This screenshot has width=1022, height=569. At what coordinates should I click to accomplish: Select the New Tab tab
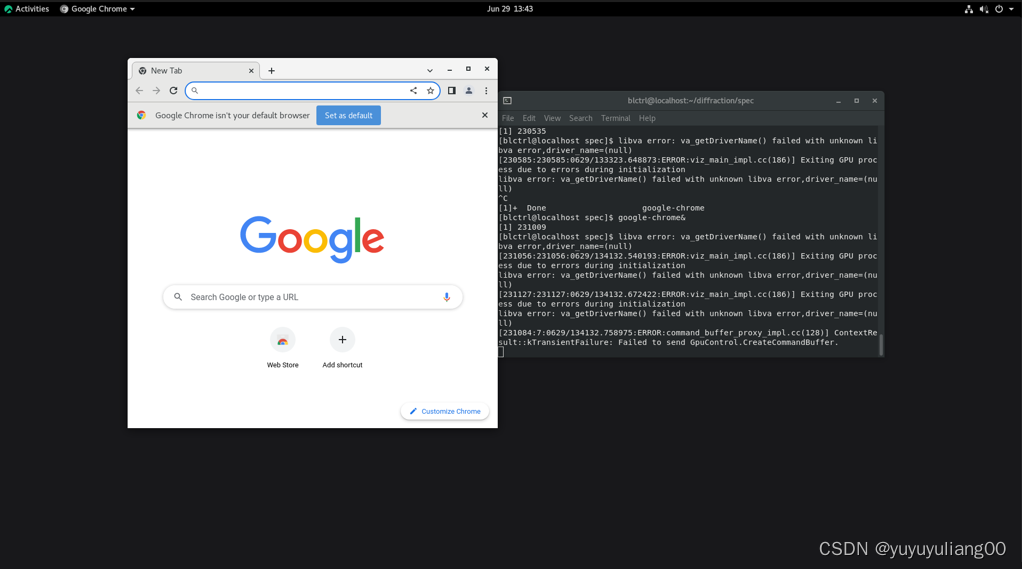(x=196, y=70)
